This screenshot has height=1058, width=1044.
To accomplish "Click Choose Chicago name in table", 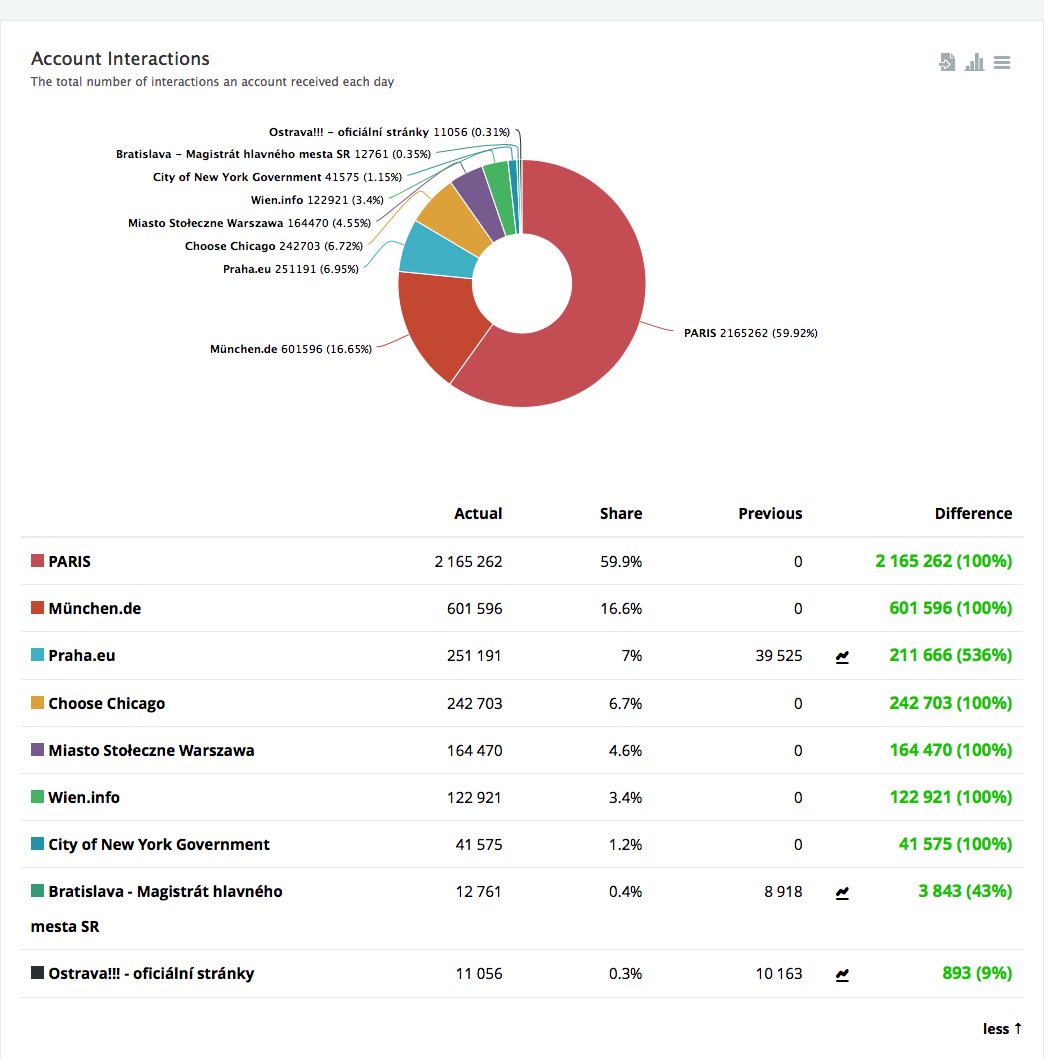I will [x=107, y=704].
